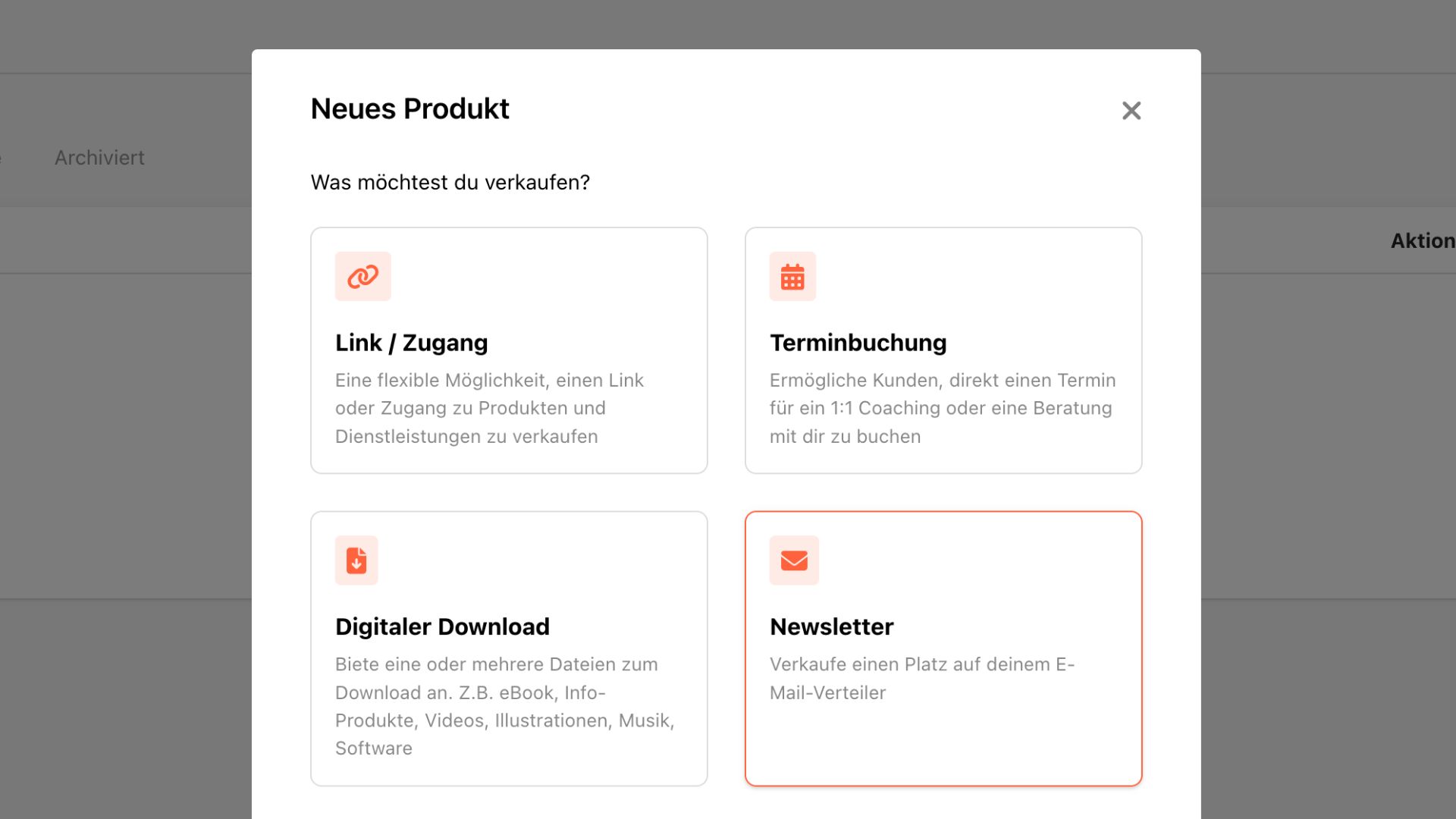Image resolution: width=1456 pixels, height=819 pixels.
Task: Click the Aktion column header in background table
Action: pos(1423,241)
